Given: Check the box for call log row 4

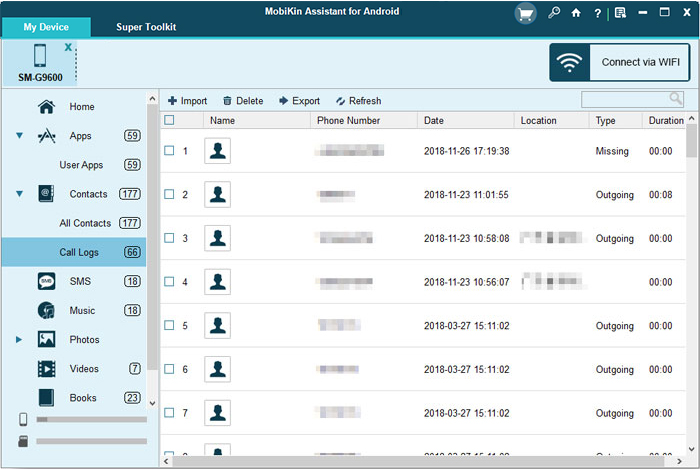Looking at the screenshot, I should [x=169, y=282].
